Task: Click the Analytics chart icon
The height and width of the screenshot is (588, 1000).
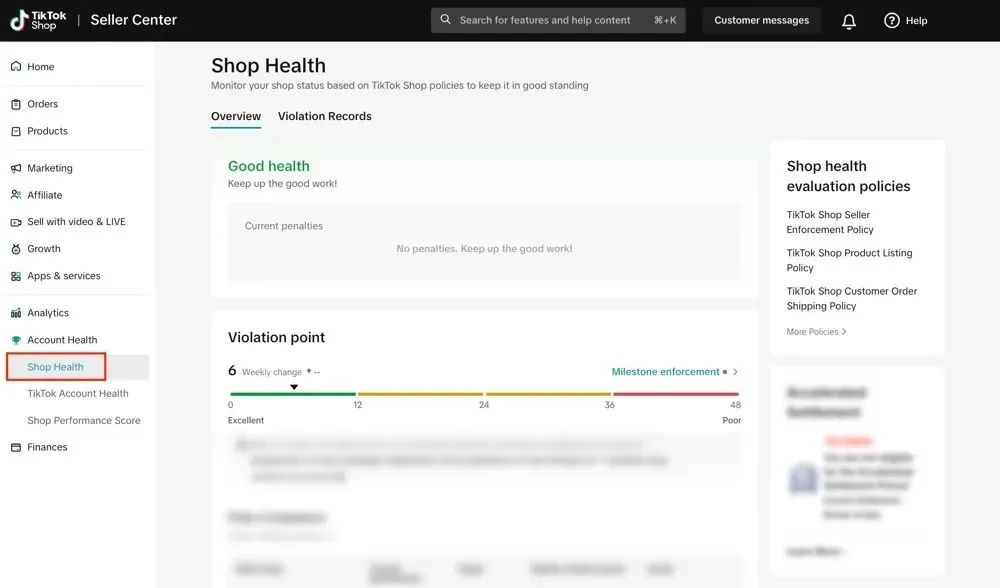Action: [16, 313]
